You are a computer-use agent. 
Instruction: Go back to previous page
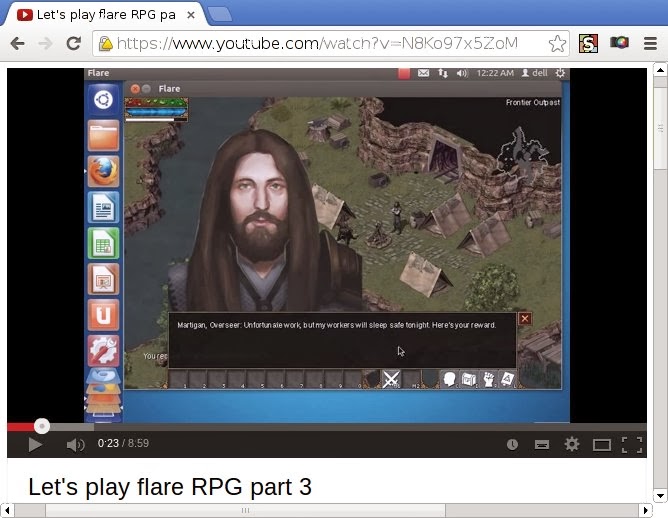(17, 43)
